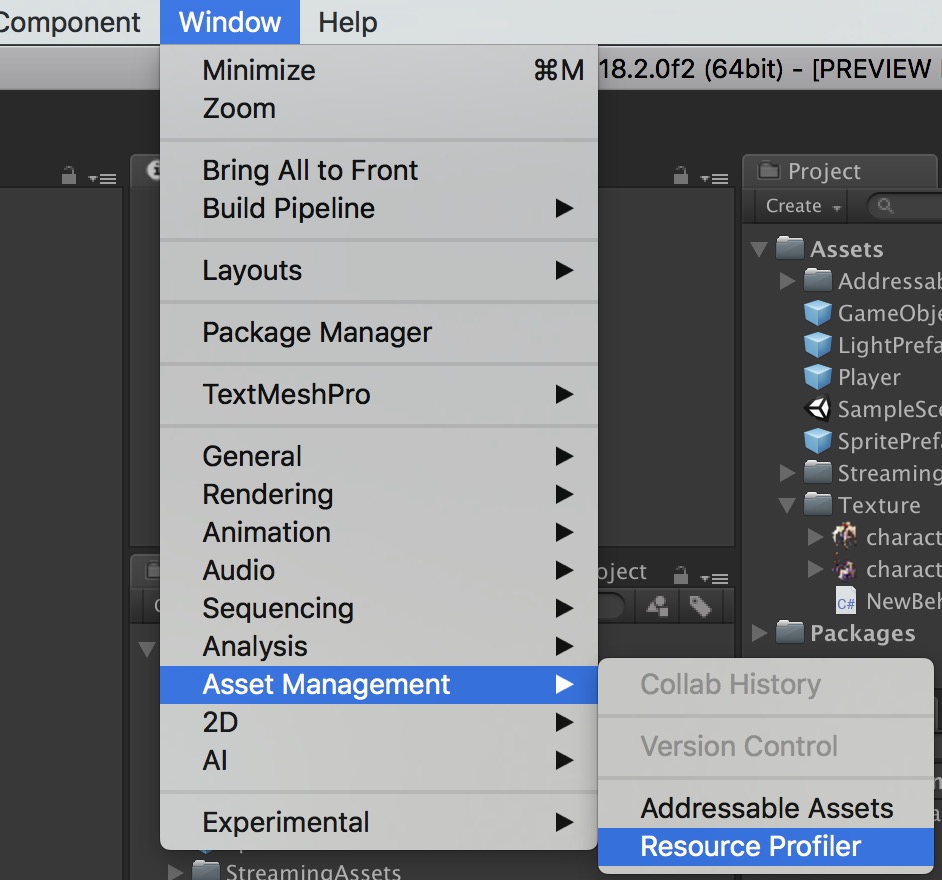The height and width of the screenshot is (880, 942).
Task: Select the SampleScene Unity icon
Action: 818,409
